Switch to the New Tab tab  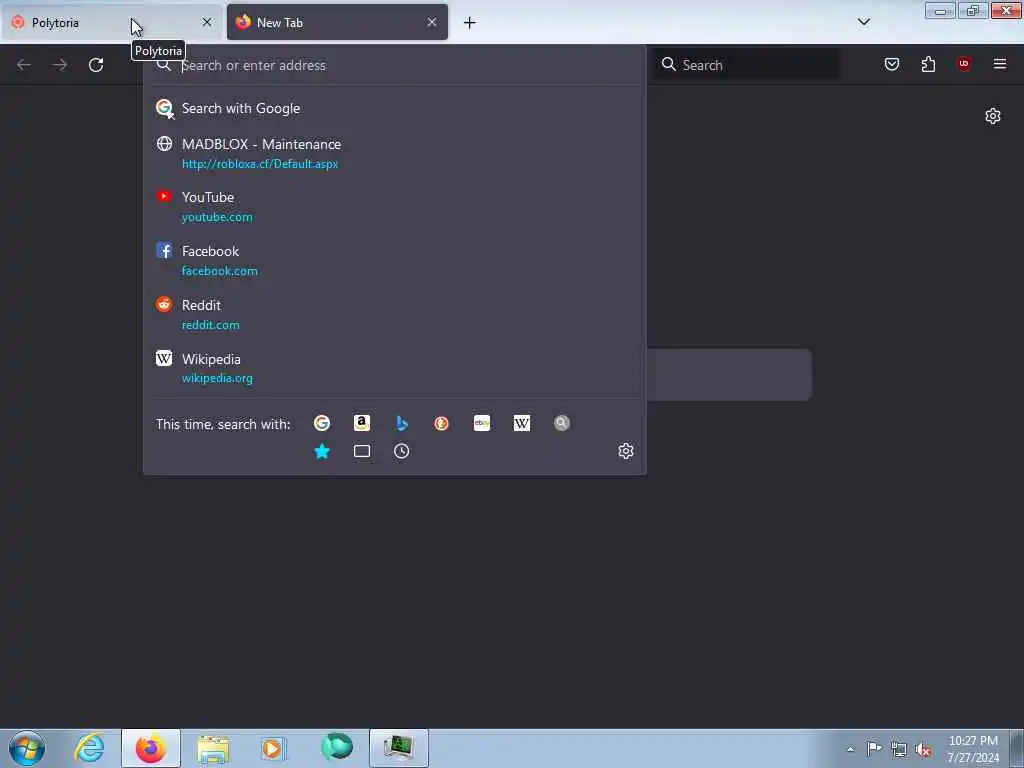(337, 22)
